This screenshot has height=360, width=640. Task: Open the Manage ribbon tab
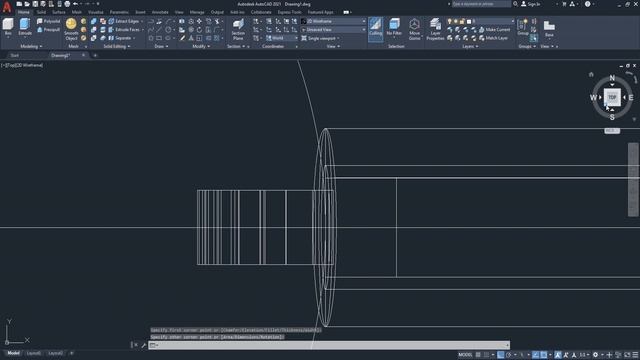click(x=197, y=12)
